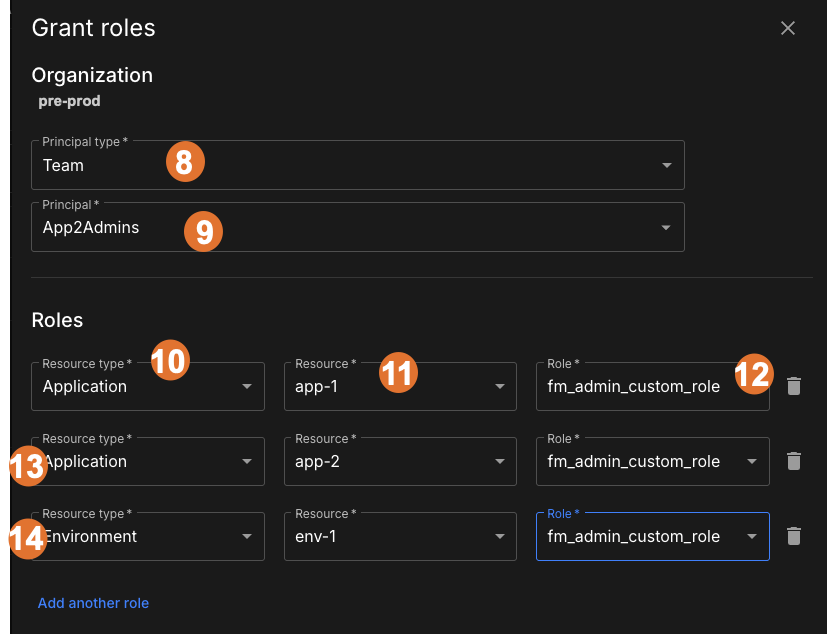This screenshot has width=827, height=634.
Task: Delete the app-1 role assignment row
Action: click(794, 386)
